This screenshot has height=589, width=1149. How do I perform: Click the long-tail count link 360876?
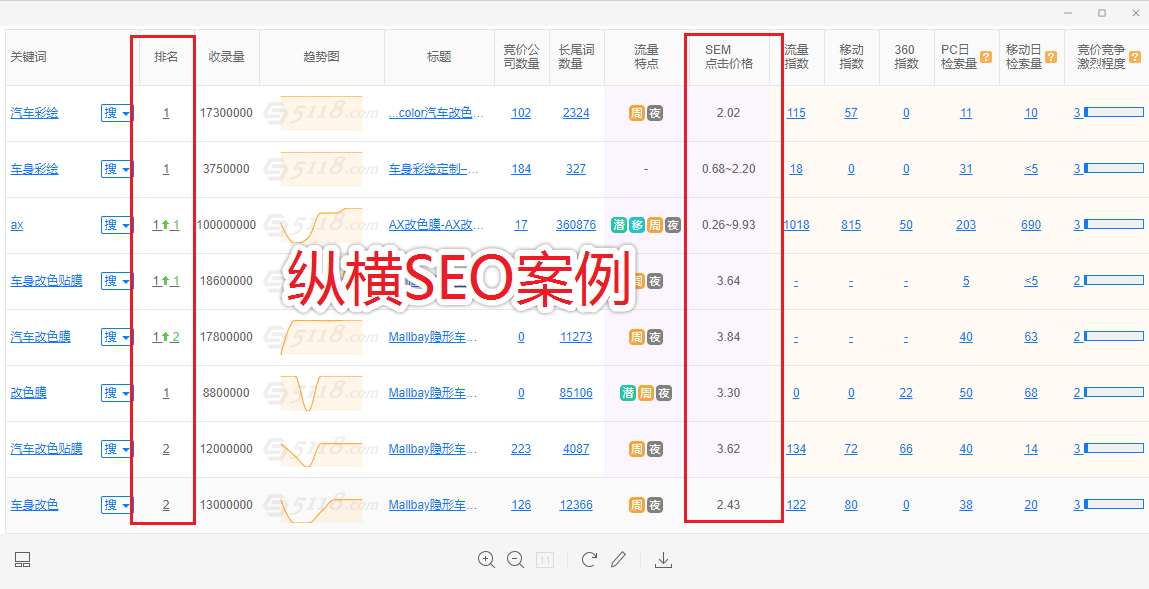(x=576, y=225)
